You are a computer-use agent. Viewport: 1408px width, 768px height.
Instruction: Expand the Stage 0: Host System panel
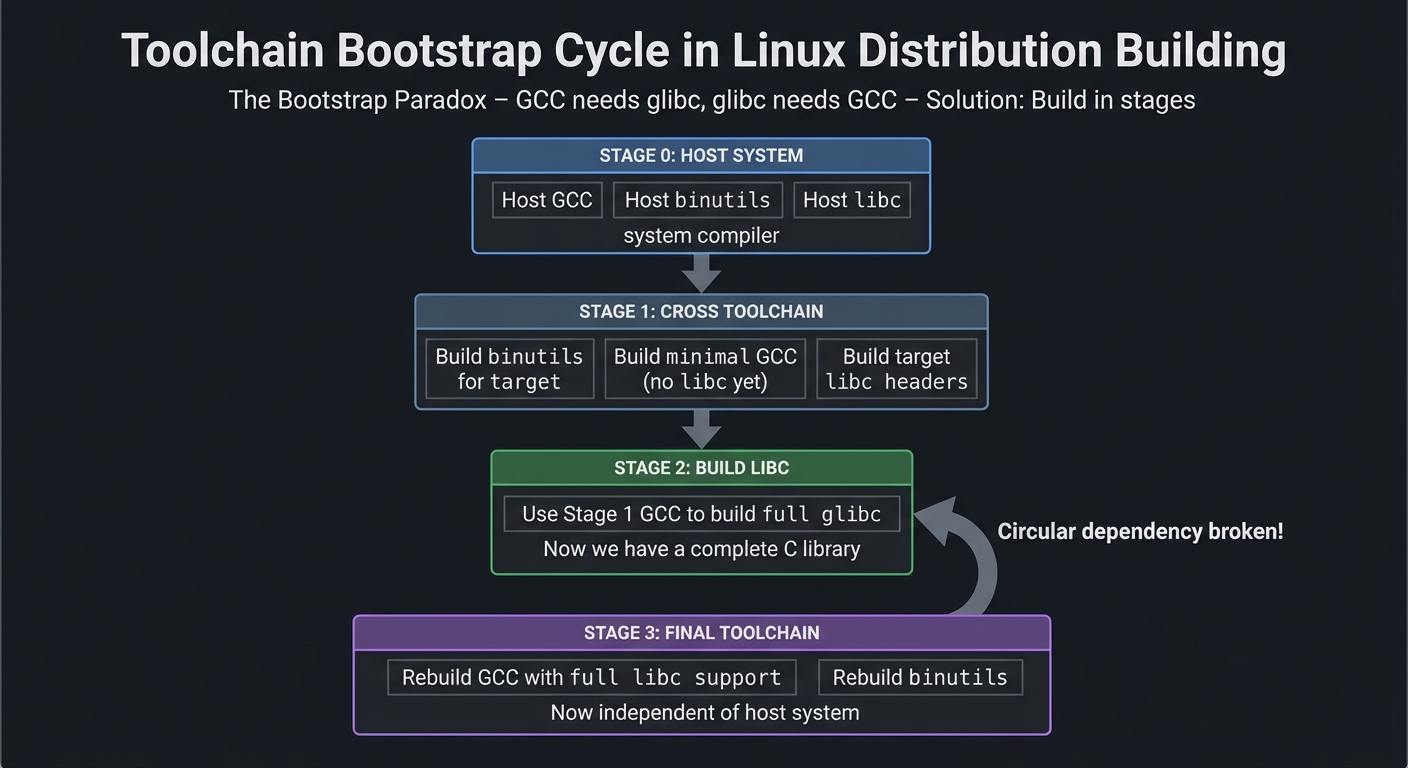[x=701, y=155]
